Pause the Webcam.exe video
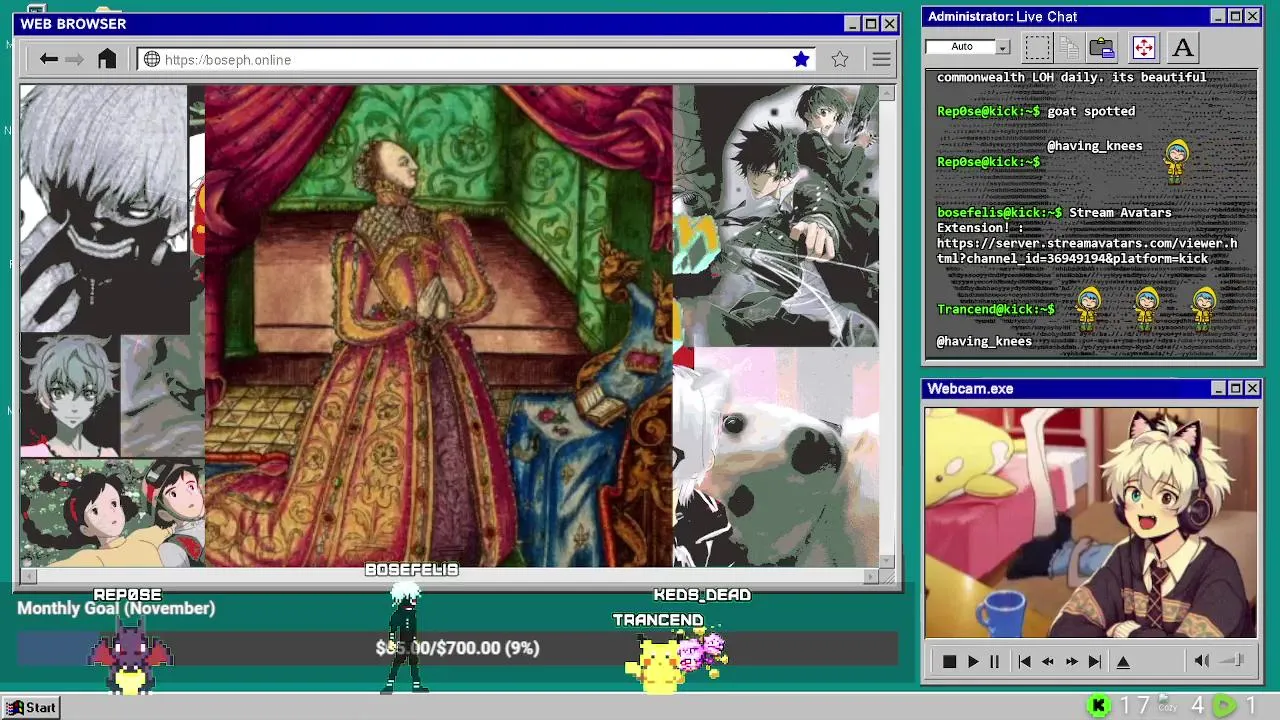The height and width of the screenshot is (720, 1280). click(x=994, y=661)
